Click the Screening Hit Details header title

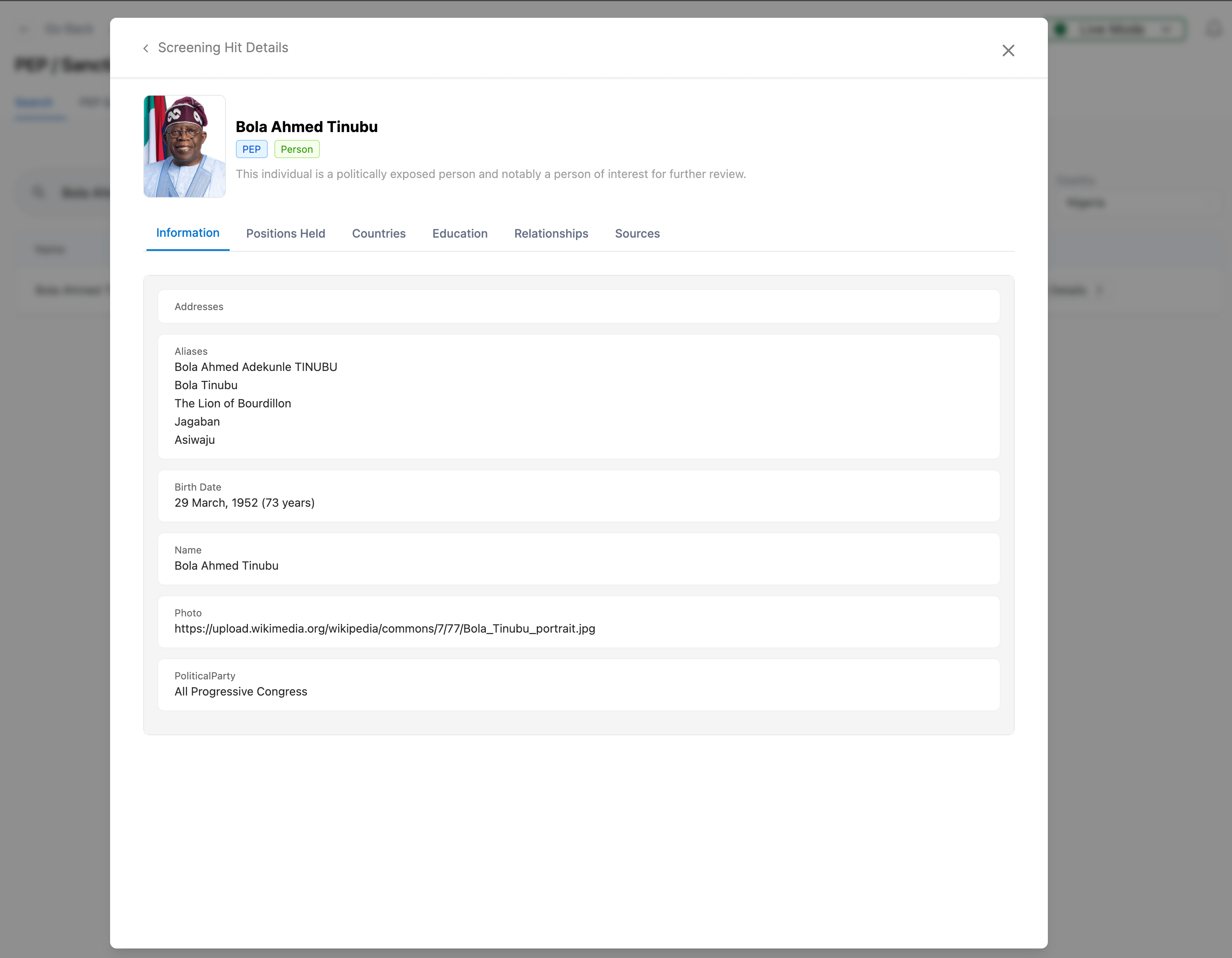pyautogui.click(x=223, y=48)
